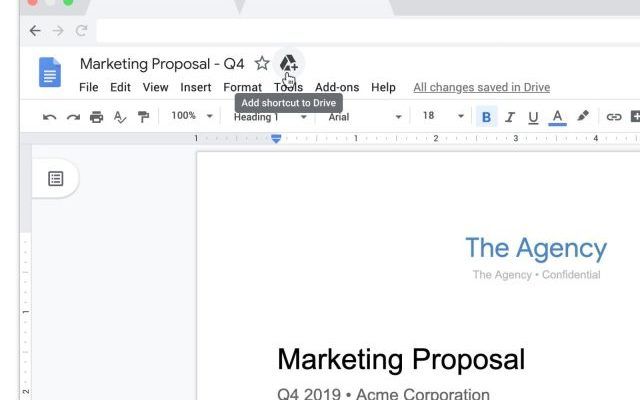
Task: Open the Add-ons menu
Action: pyautogui.click(x=337, y=87)
